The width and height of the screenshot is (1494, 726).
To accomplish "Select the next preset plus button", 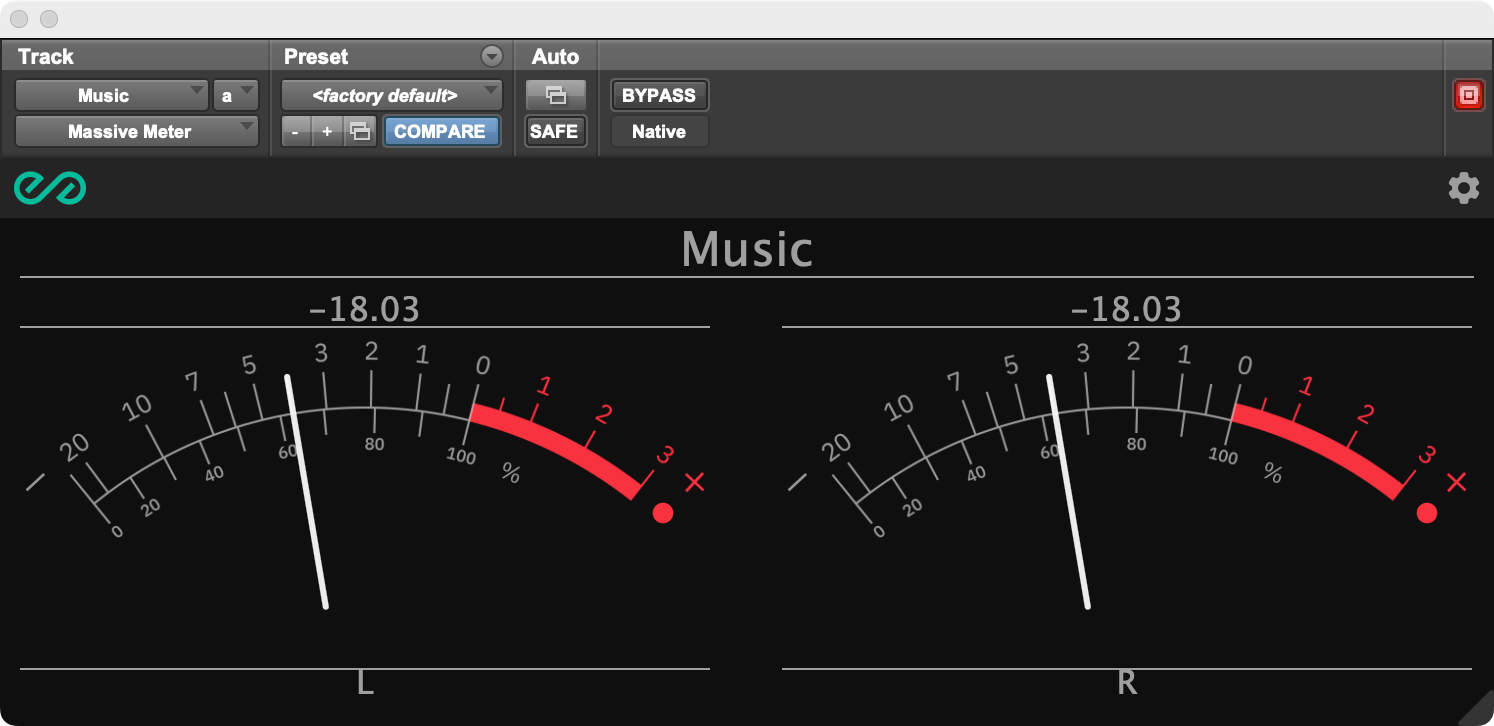I will (x=327, y=131).
